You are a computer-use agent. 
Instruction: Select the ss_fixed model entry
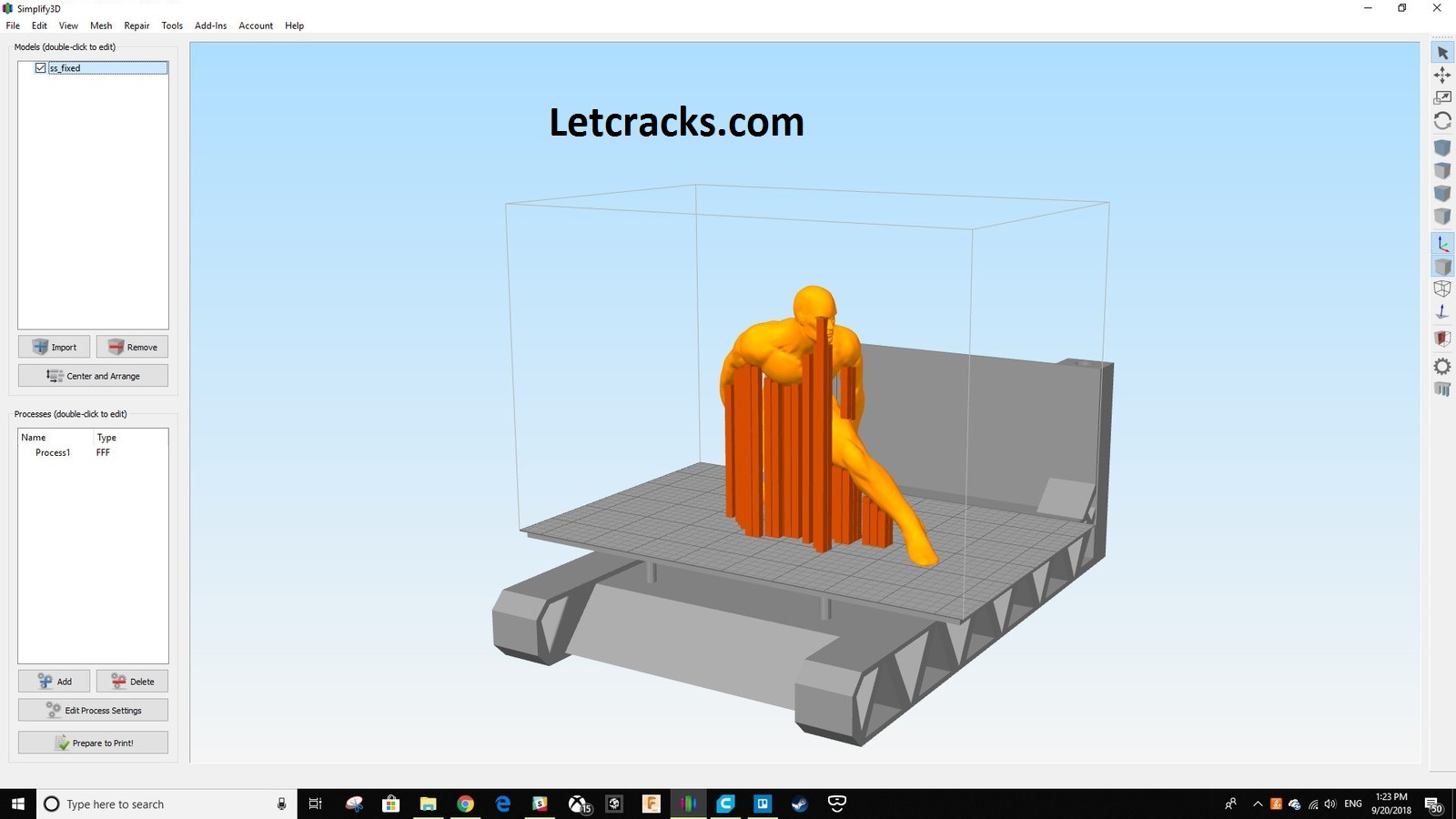point(107,68)
